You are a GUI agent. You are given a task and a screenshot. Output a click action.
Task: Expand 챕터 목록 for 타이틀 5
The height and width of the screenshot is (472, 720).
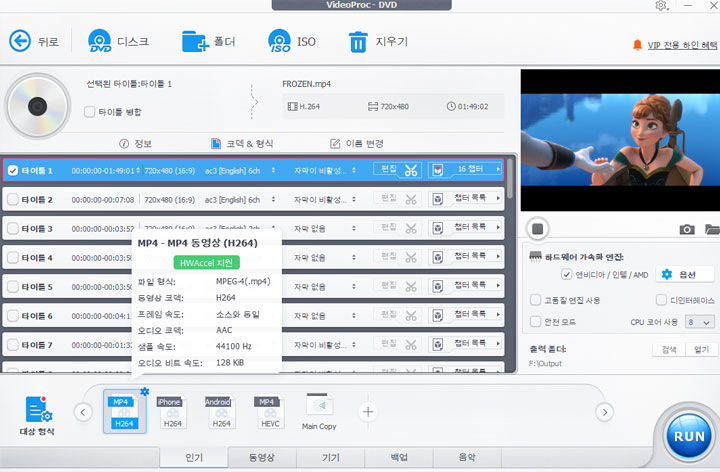[x=498, y=286]
